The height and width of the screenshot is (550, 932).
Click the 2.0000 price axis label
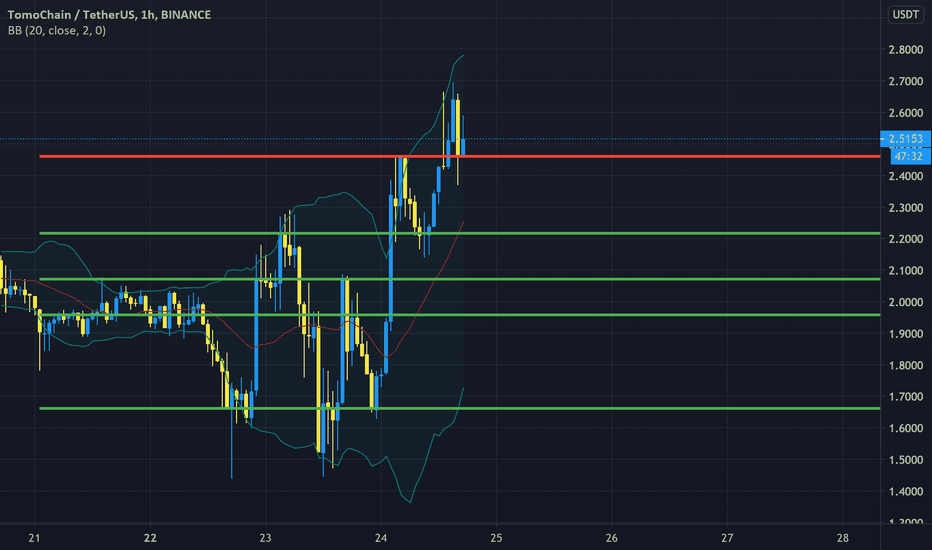[x=905, y=302]
